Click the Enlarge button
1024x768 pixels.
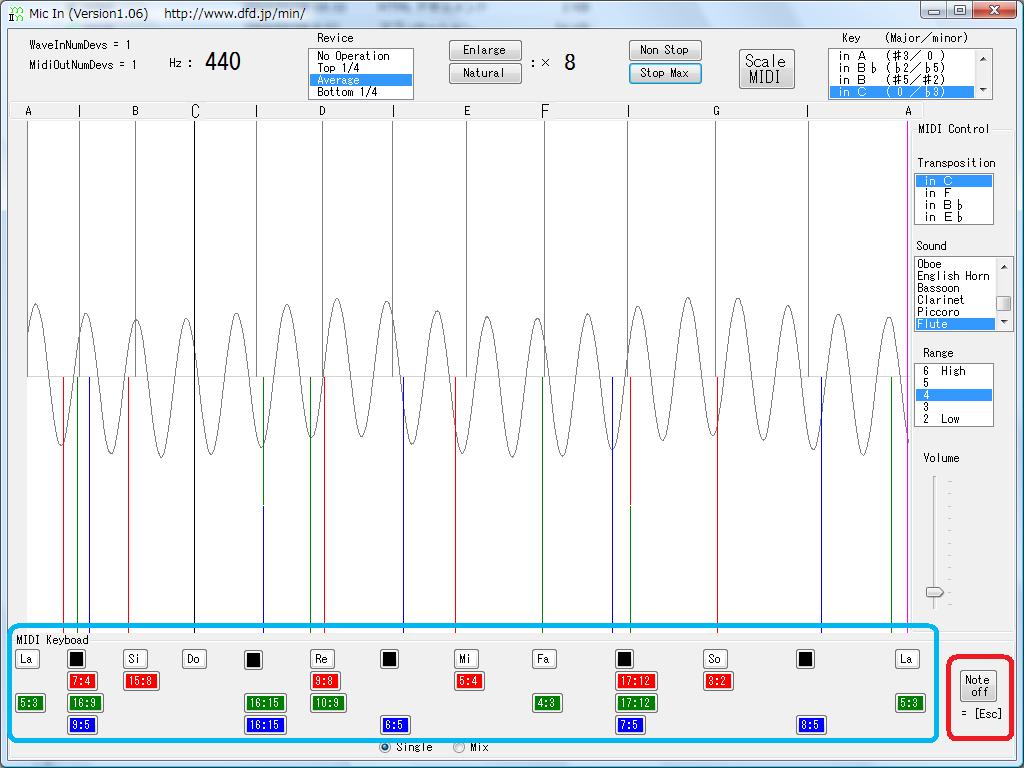485,50
